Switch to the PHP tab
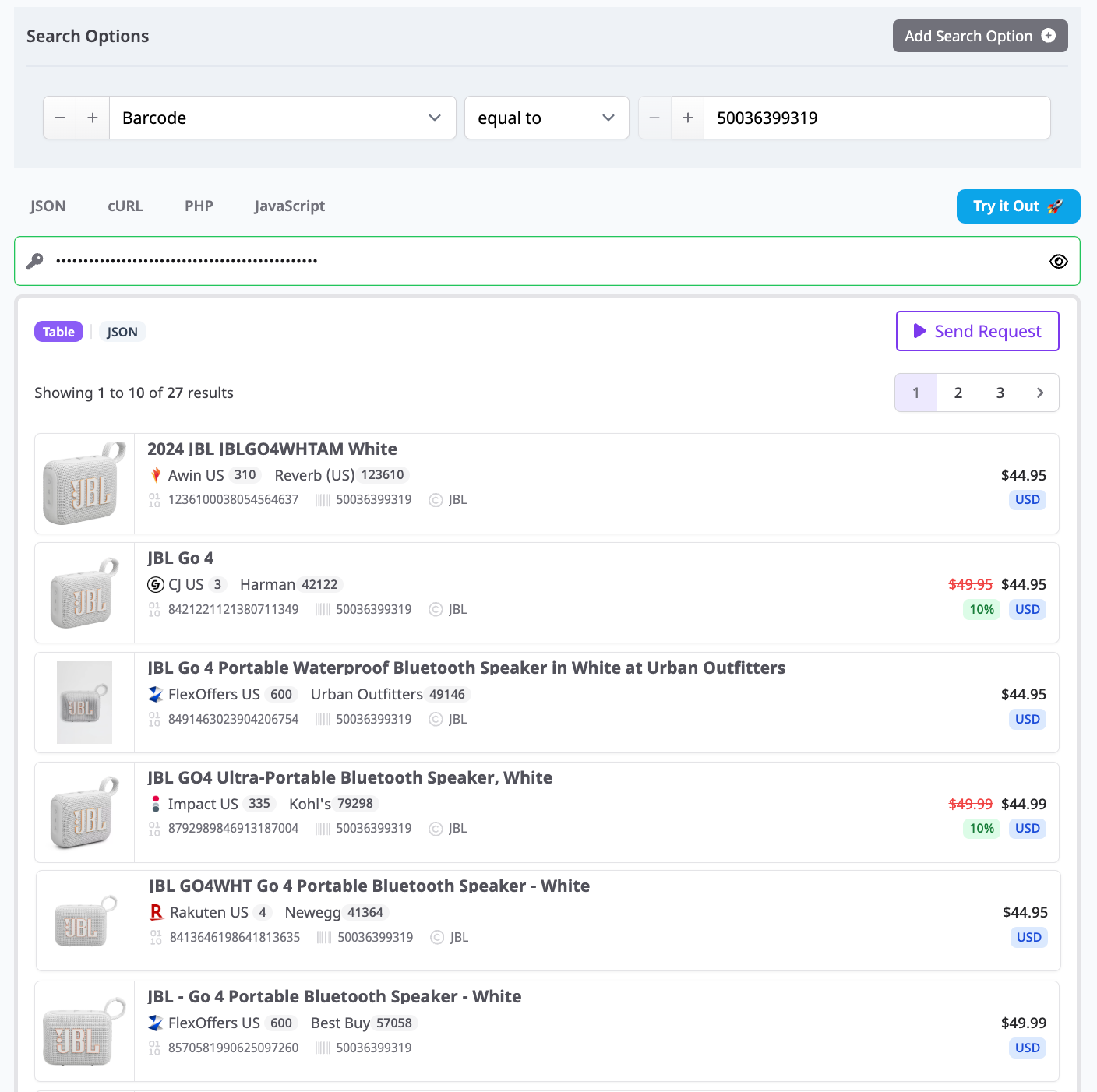 [x=199, y=206]
